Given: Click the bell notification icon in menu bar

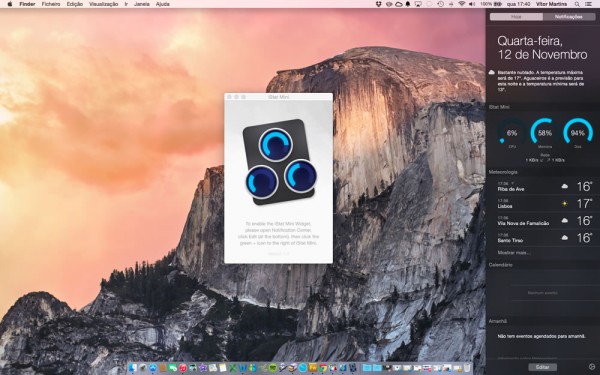Looking at the screenshot, I should [408, 4].
